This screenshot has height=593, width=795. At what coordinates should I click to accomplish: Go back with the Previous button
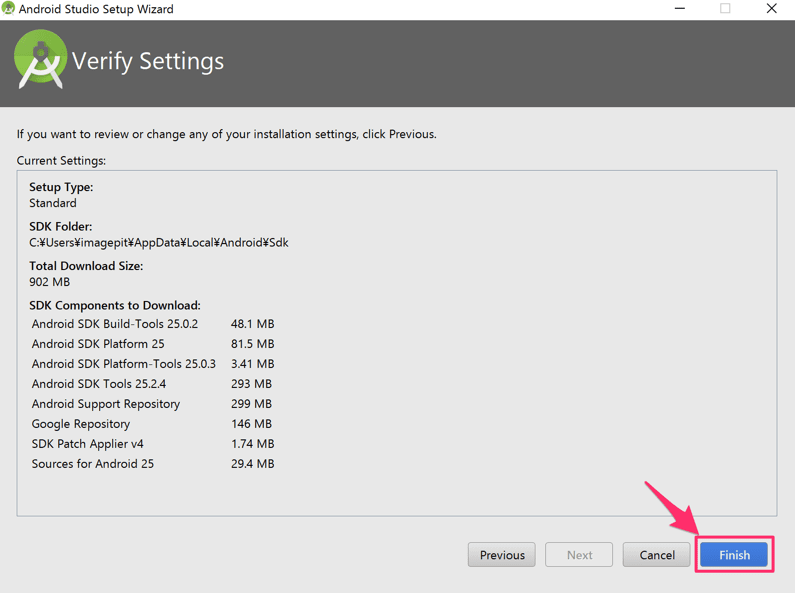click(x=502, y=555)
